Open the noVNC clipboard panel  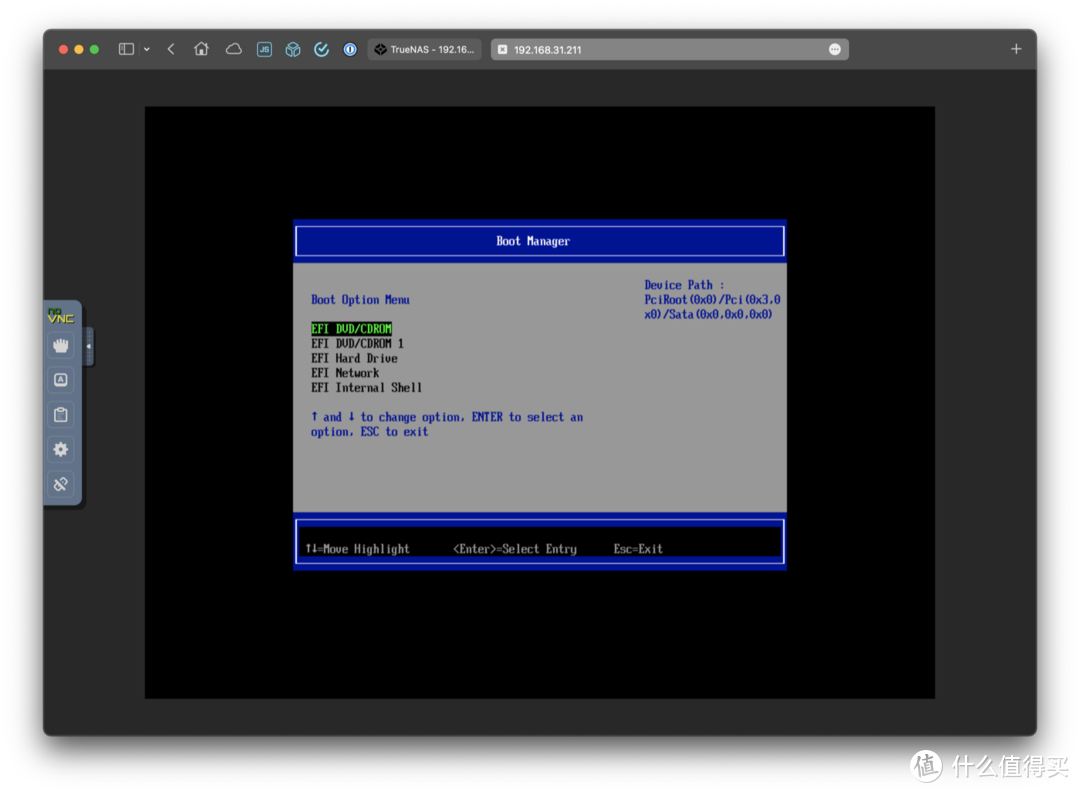click(61, 415)
